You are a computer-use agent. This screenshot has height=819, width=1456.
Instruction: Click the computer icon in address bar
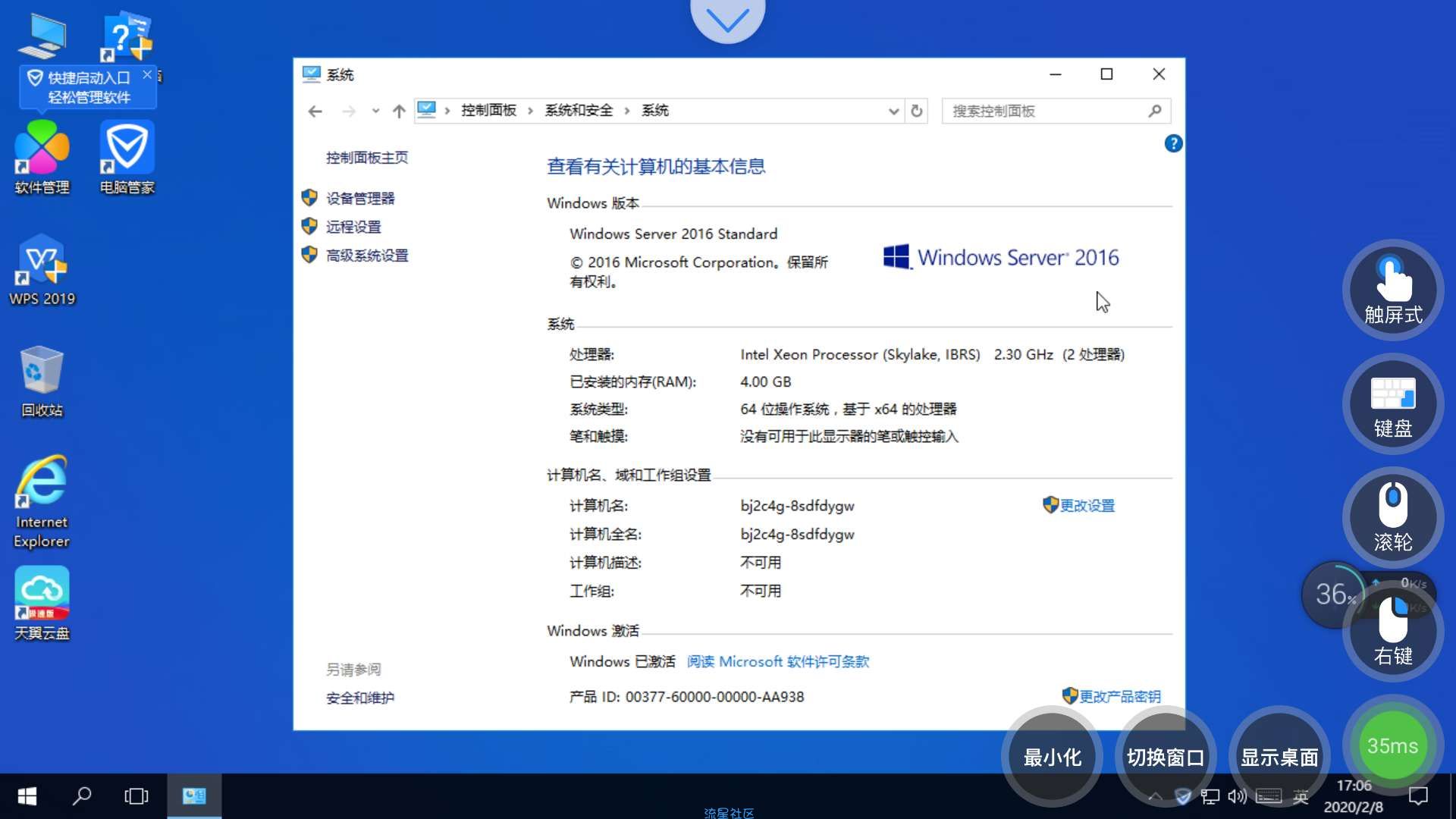[x=427, y=111]
